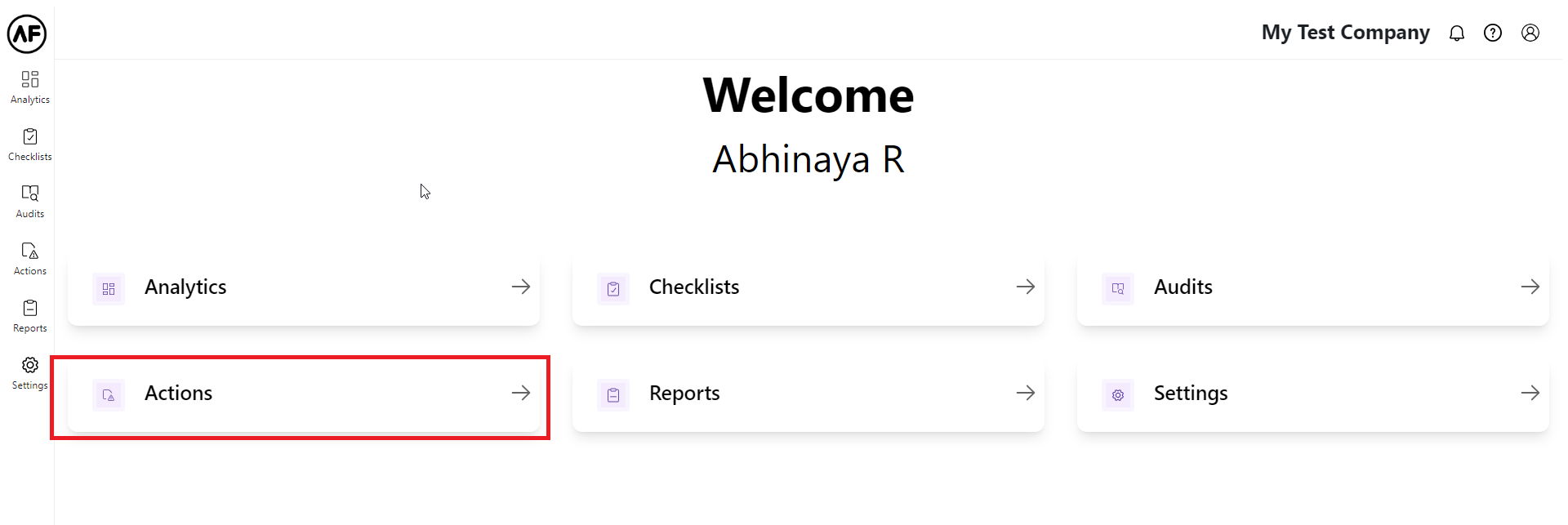Open the Analytics card
The height and width of the screenshot is (525, 1568).
pos(303,287)
